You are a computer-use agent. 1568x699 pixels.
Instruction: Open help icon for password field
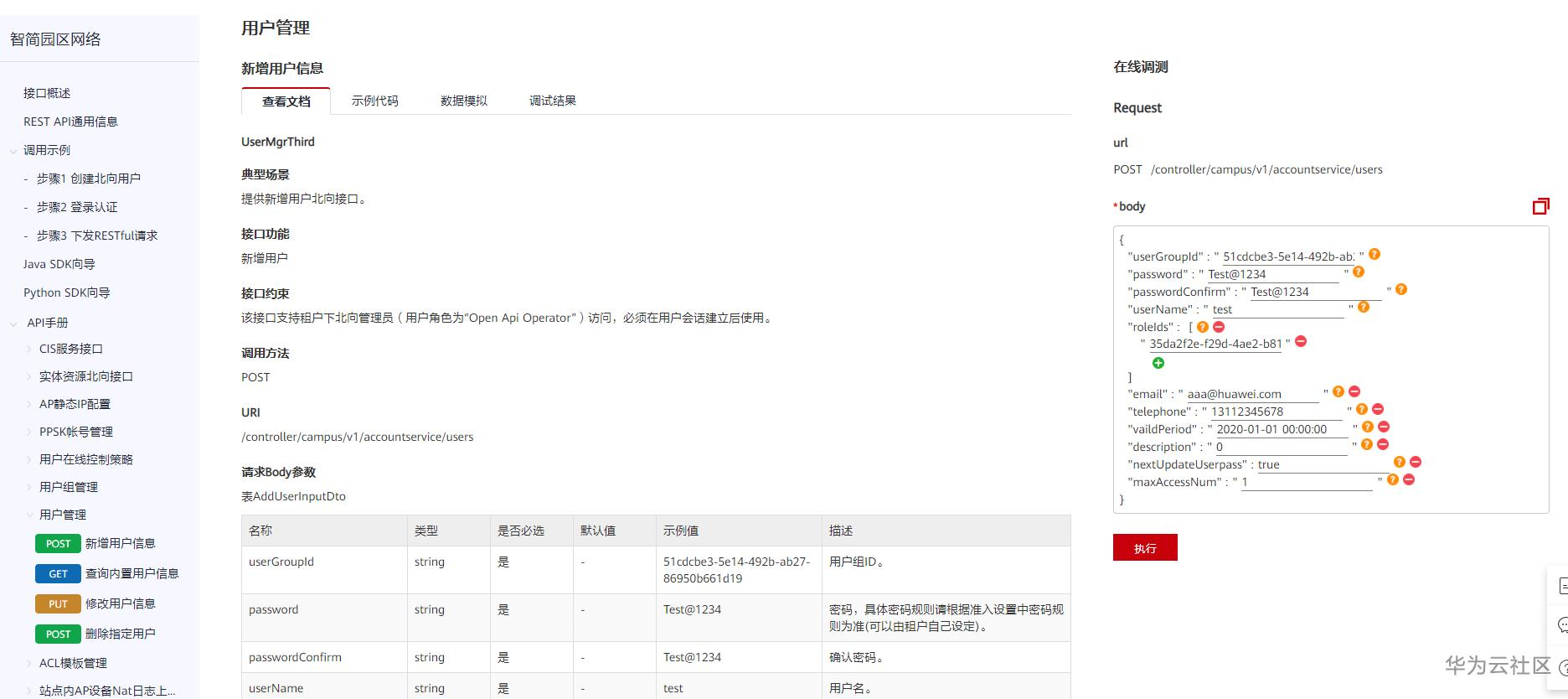(1359, 272)
